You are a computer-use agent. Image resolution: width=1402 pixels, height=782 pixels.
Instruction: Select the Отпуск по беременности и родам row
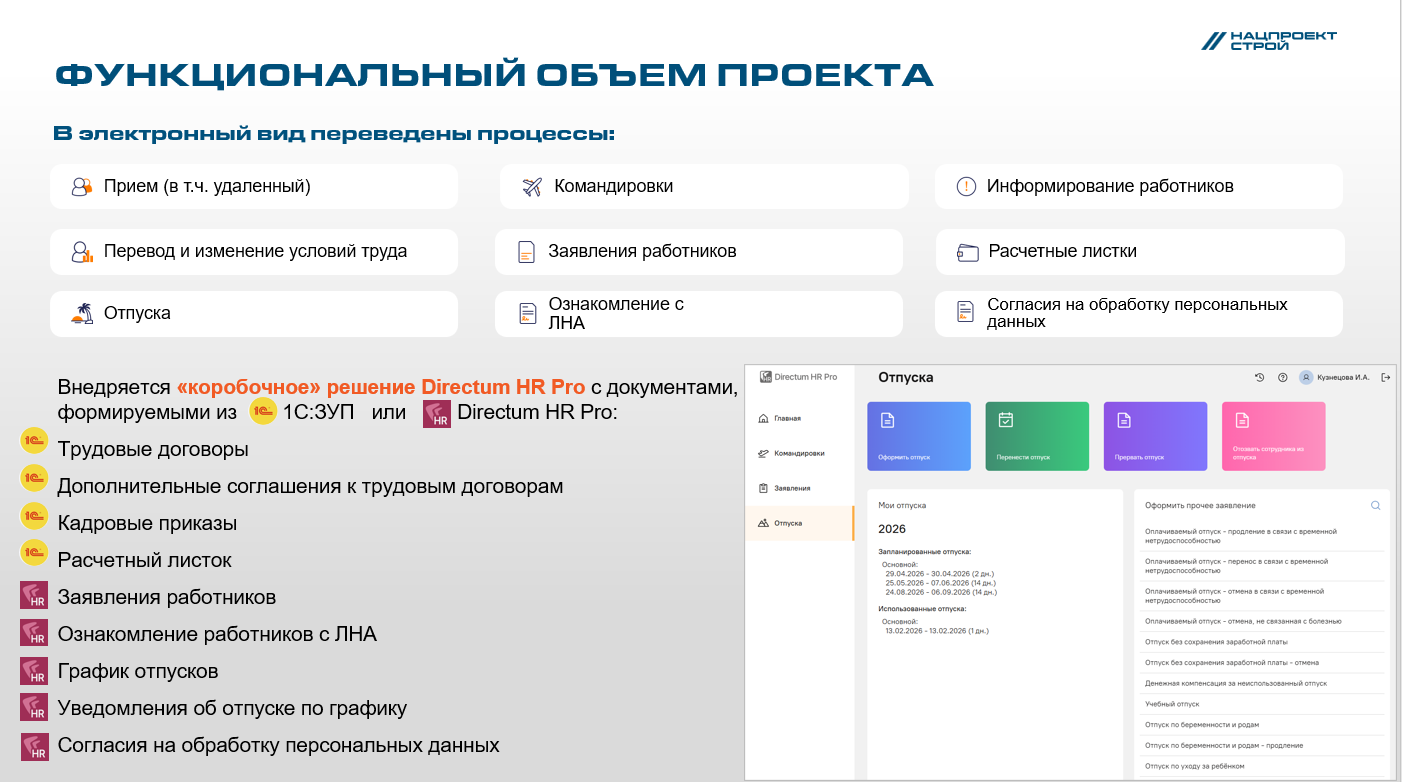1264,725
